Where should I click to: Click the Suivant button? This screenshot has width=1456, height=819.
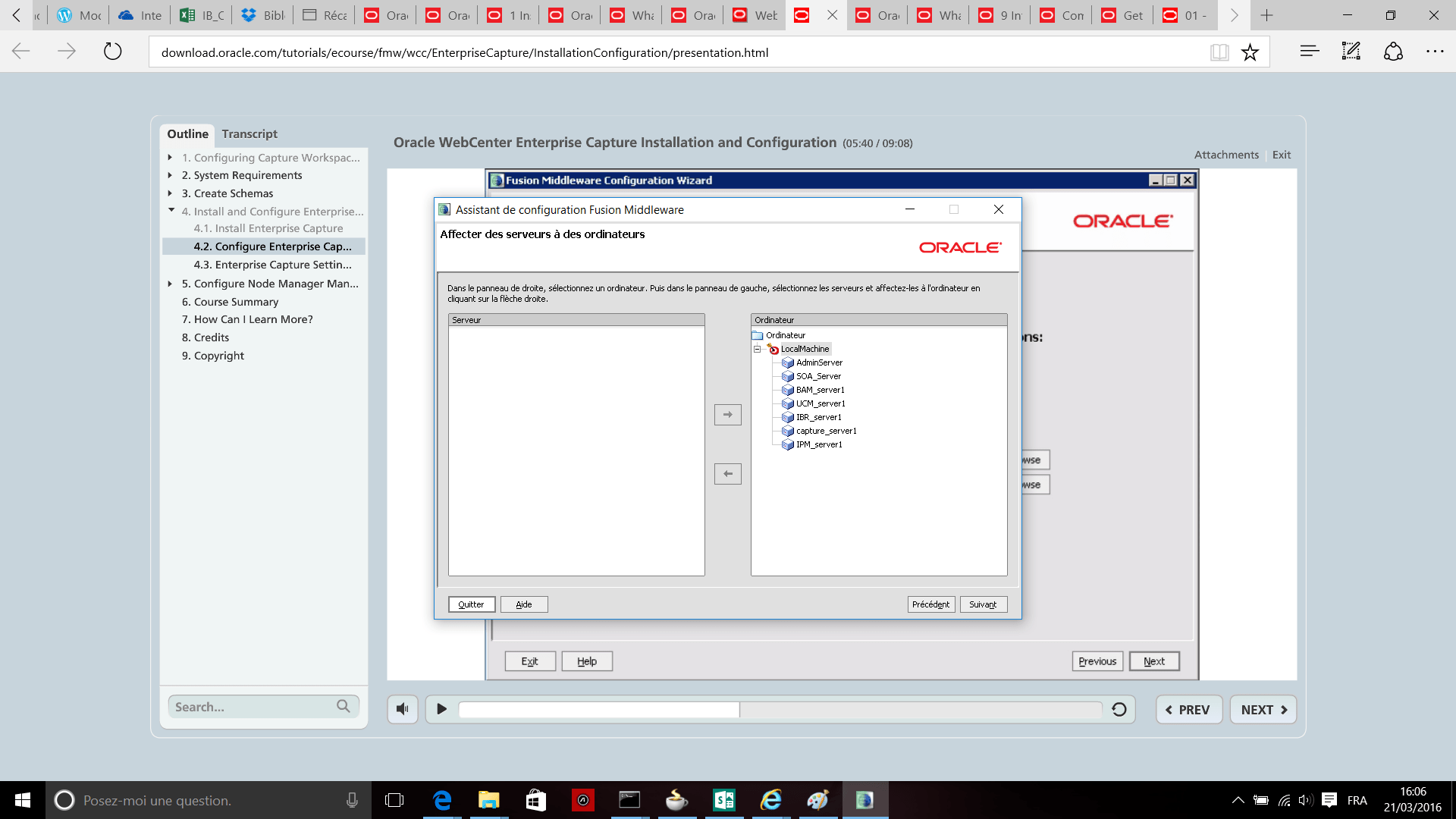pos(983,604)
